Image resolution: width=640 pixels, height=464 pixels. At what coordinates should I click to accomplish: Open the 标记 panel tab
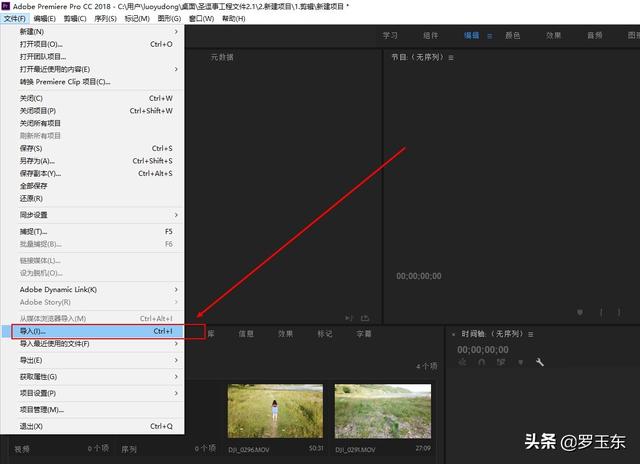(x=325, y=334)
